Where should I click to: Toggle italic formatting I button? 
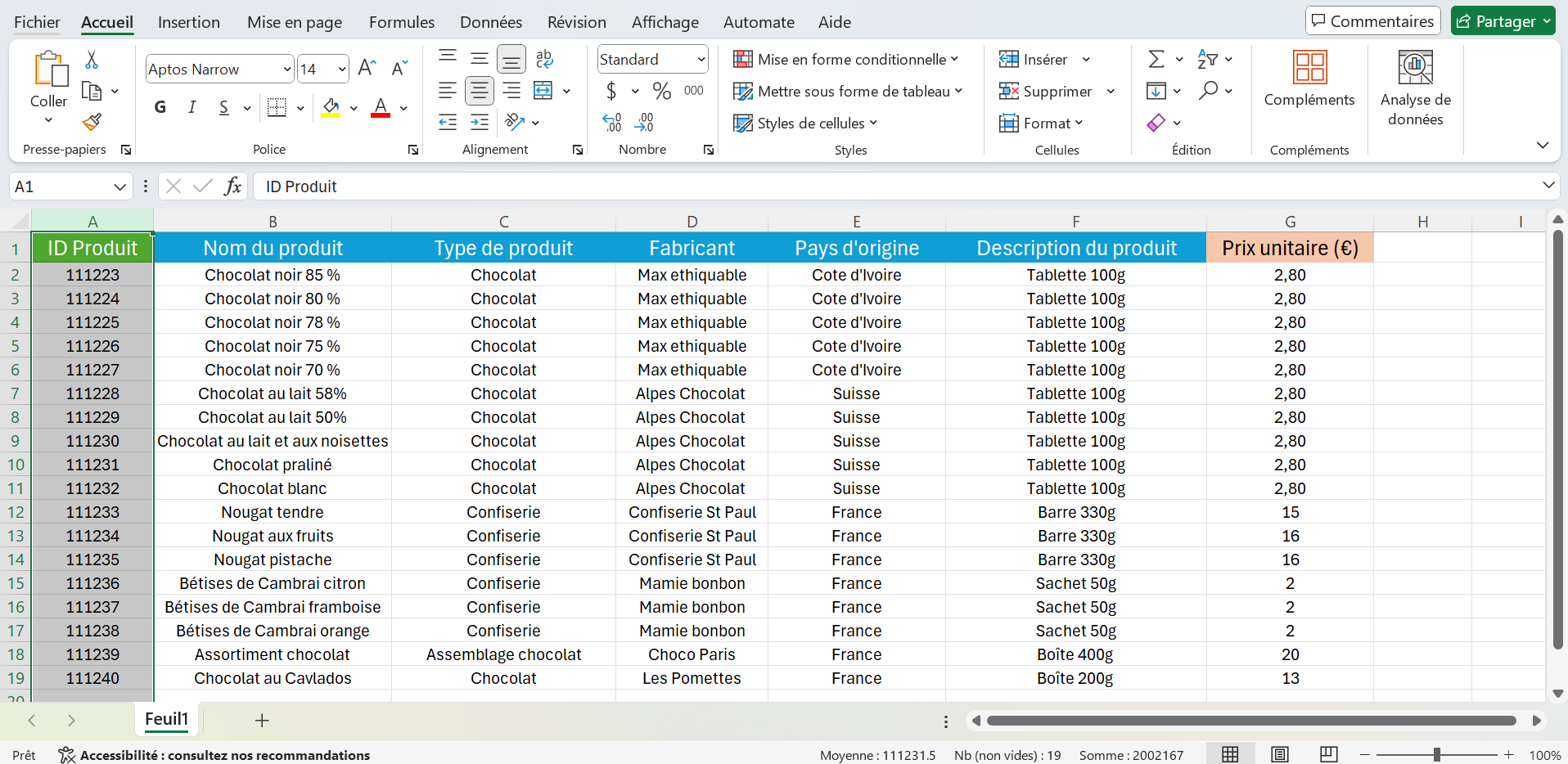click(191, 107)
